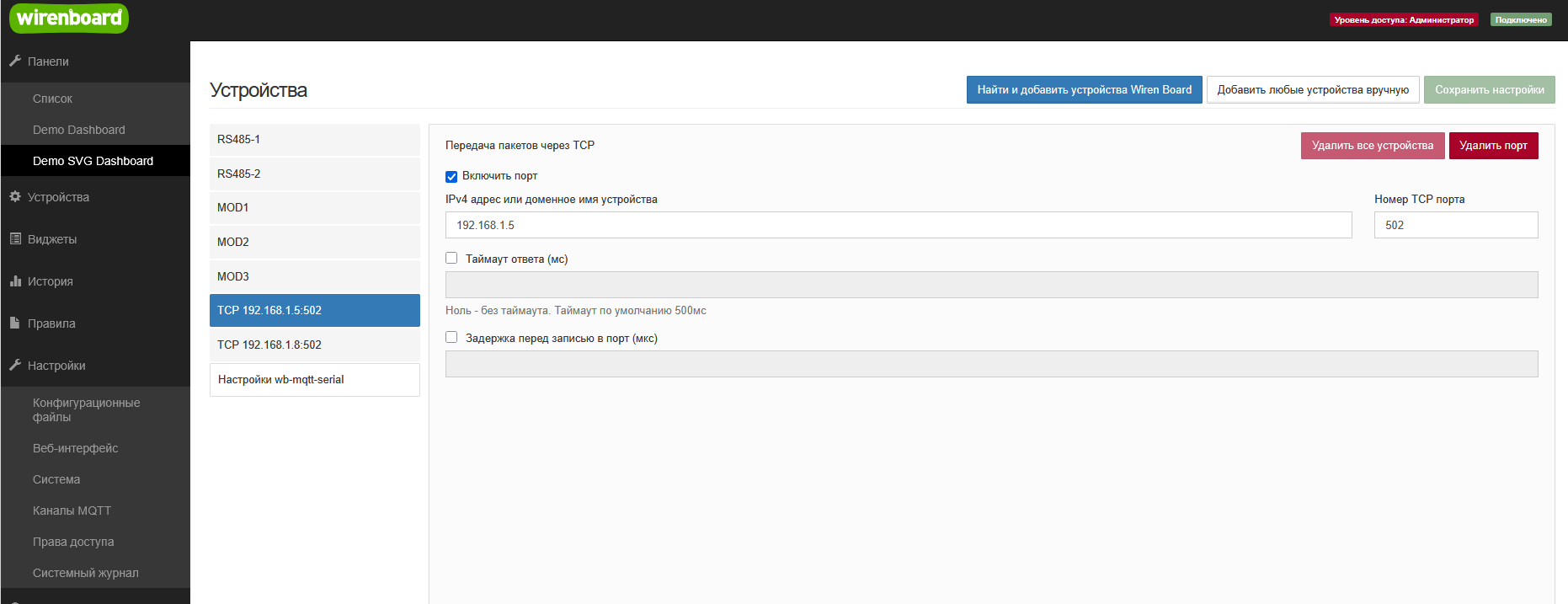Open Каналы MQTT settings page

(x=72, y=510)
